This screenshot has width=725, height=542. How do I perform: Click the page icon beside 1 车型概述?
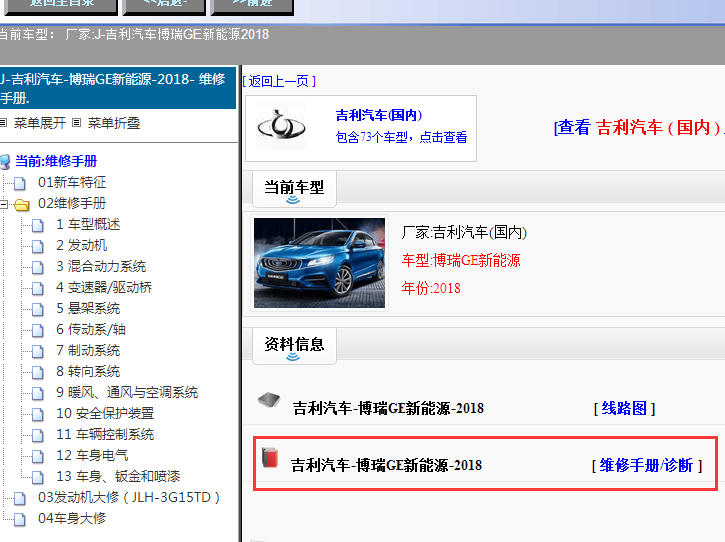pyautogui.click(x=37, y=225)
